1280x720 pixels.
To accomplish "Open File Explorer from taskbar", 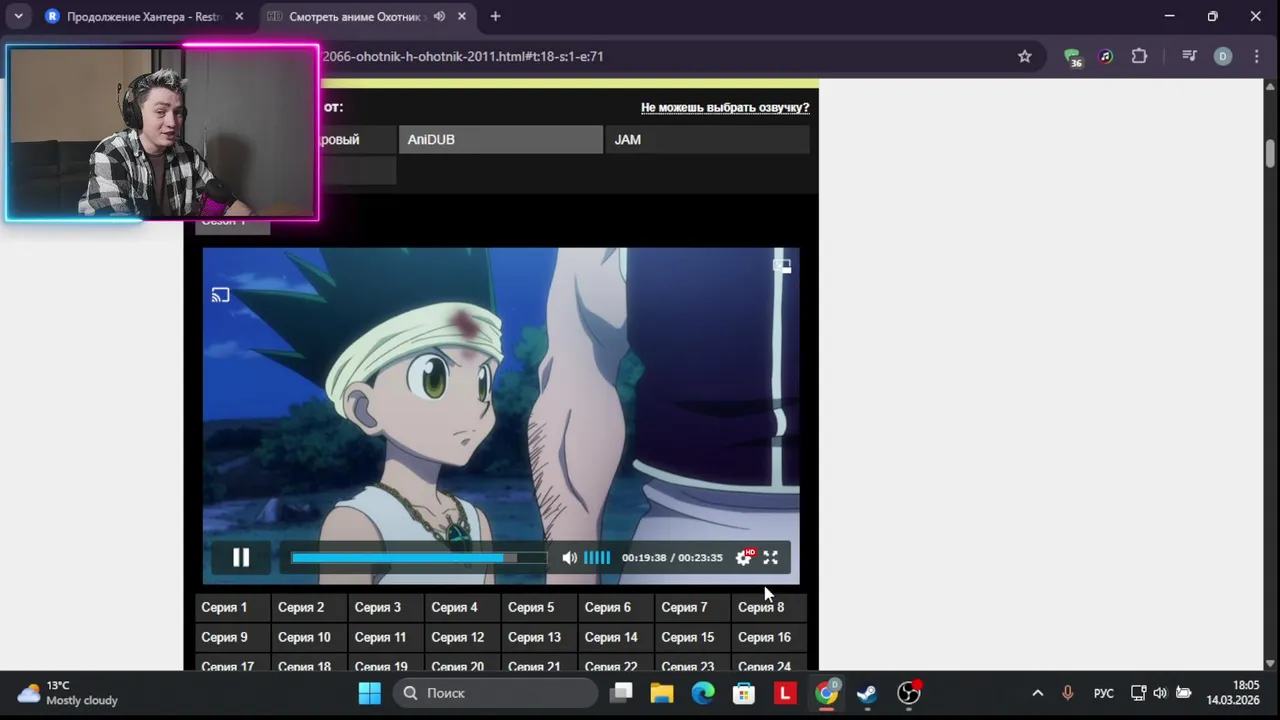I will (x=662, y=693).
